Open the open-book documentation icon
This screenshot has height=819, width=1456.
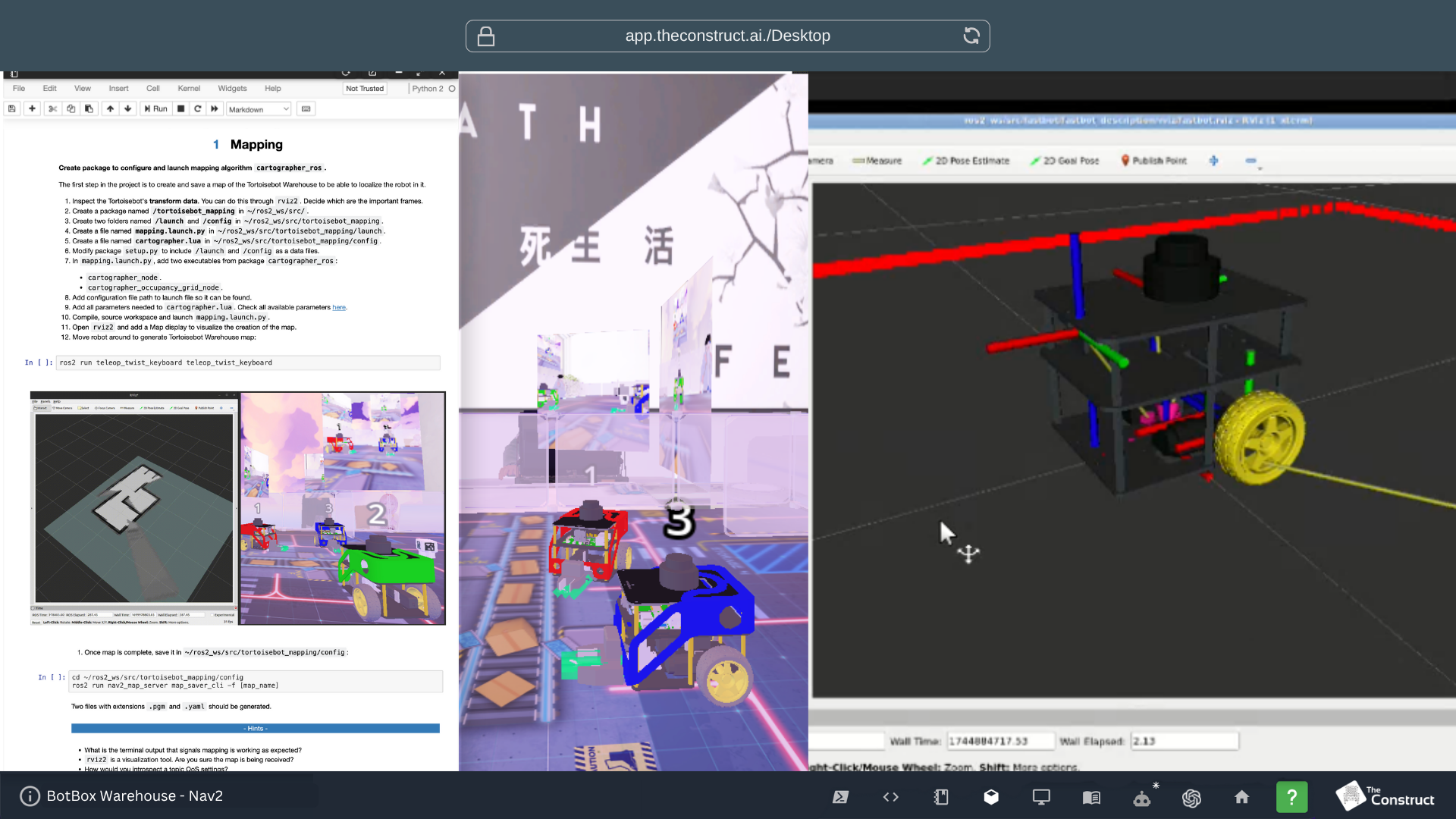coord(1091,797)
